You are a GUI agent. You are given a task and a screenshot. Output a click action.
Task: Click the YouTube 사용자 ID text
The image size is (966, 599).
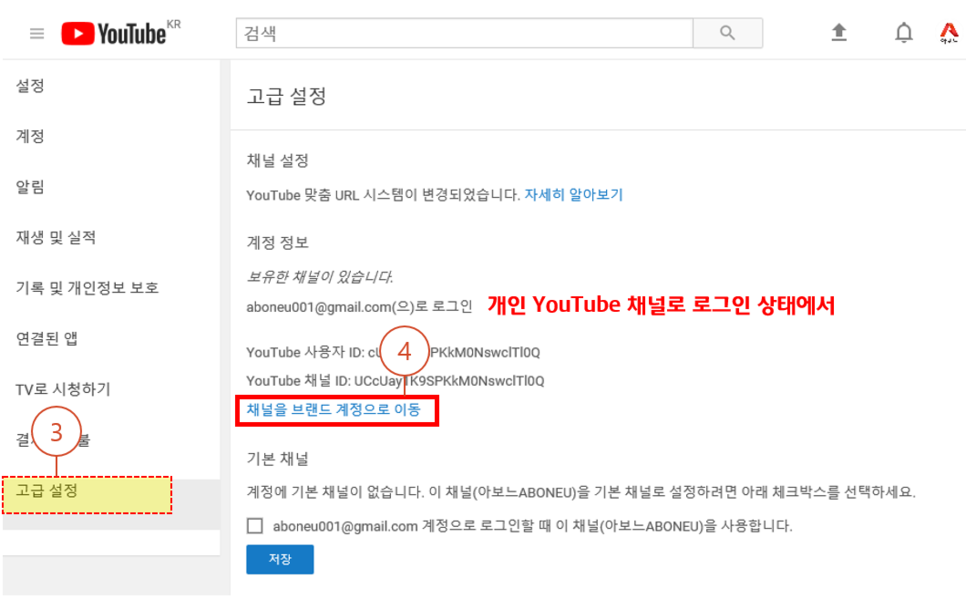pos(393,352)
